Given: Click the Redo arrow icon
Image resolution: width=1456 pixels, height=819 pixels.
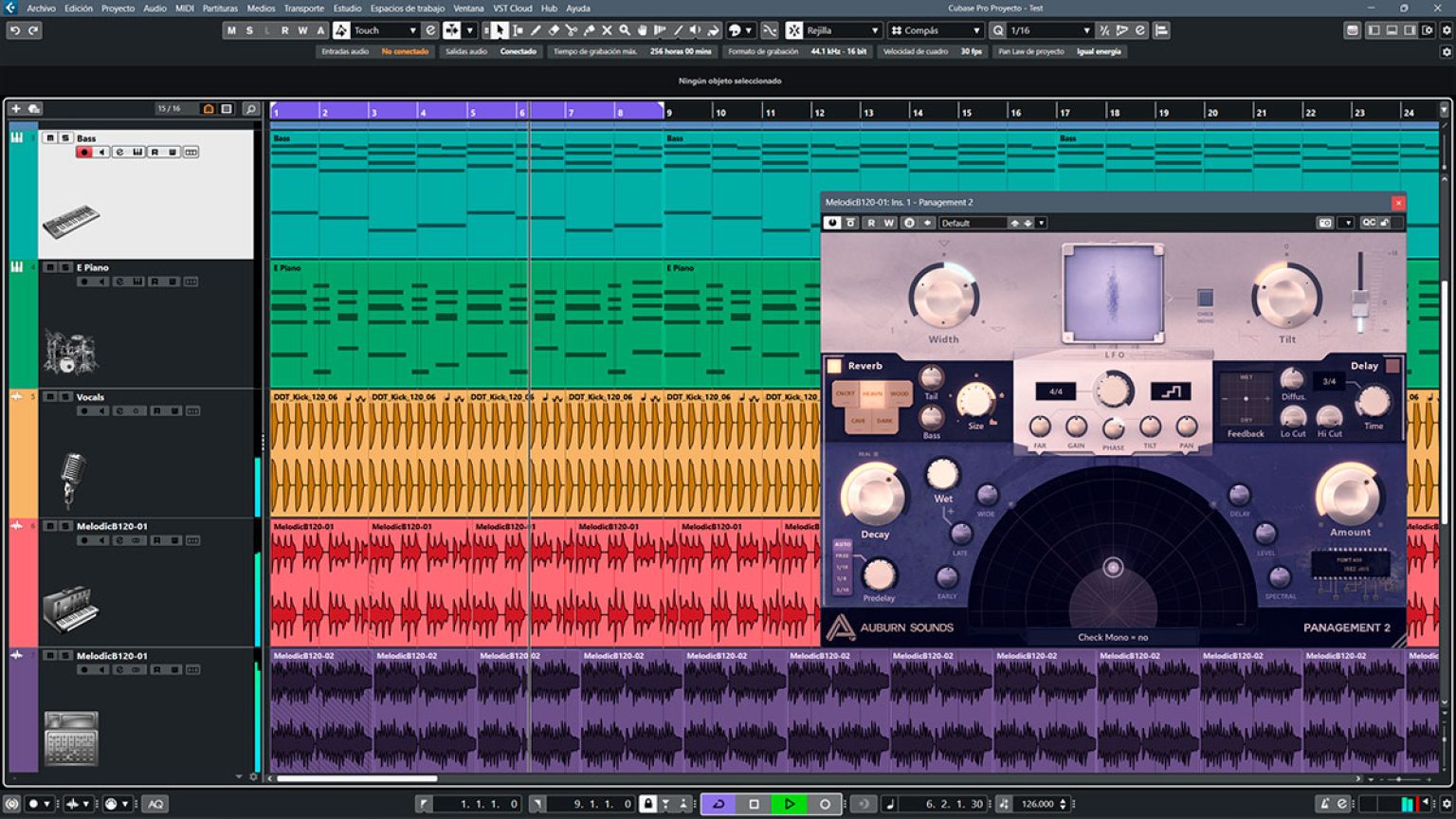Looking at the screenshot, I should pyautogui.click(x=33, y=30).
